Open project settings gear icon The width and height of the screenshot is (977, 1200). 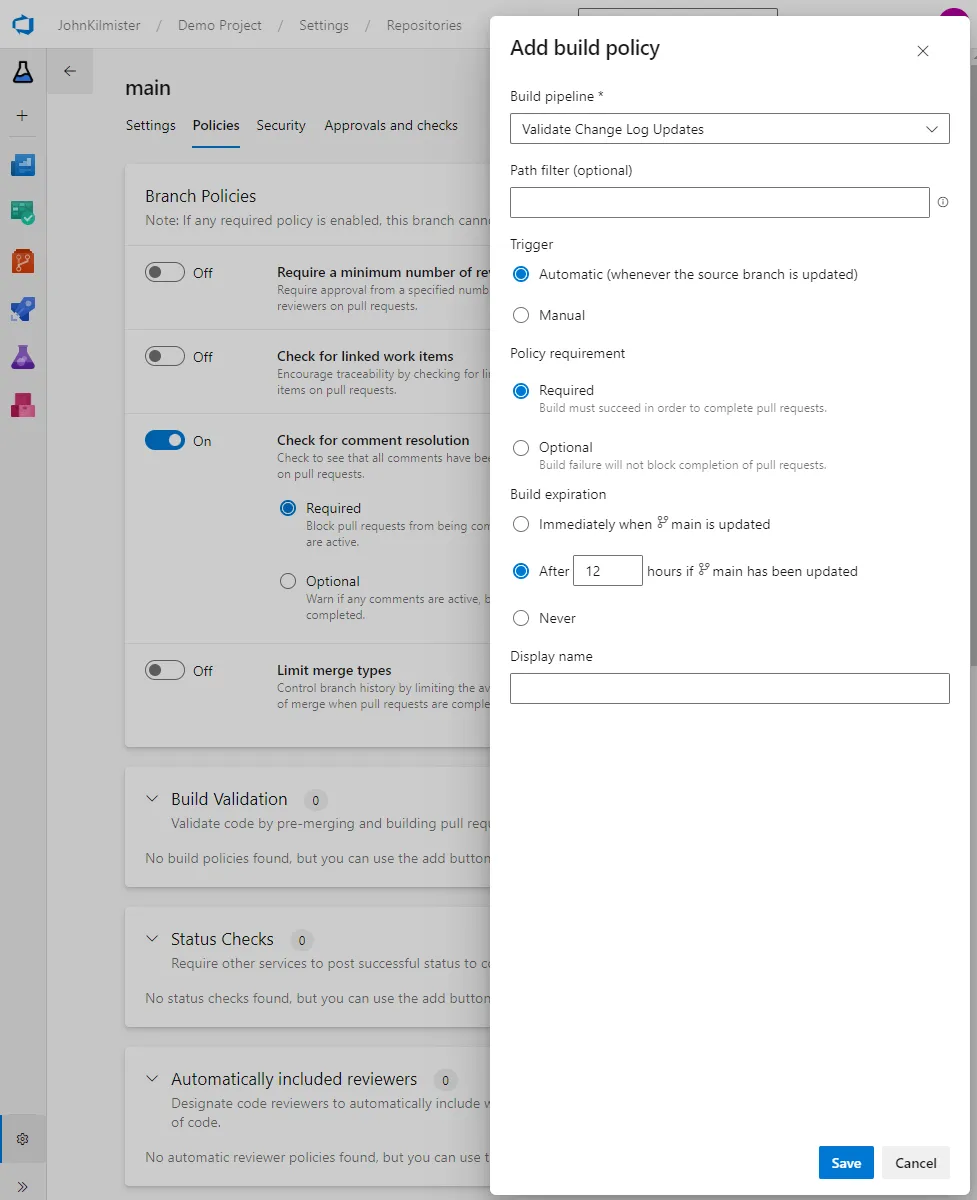point(22,1139)
